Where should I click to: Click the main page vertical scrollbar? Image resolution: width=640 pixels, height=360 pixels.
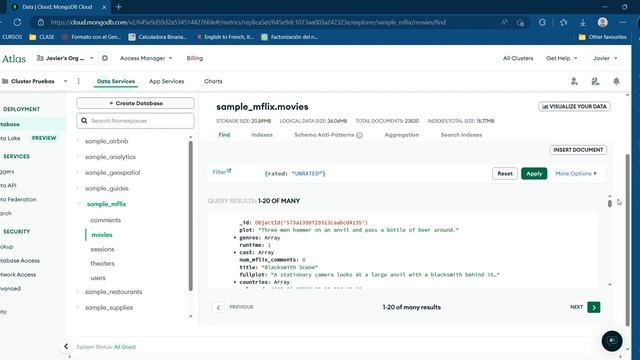pyautogui.click(x=627, y=240)
